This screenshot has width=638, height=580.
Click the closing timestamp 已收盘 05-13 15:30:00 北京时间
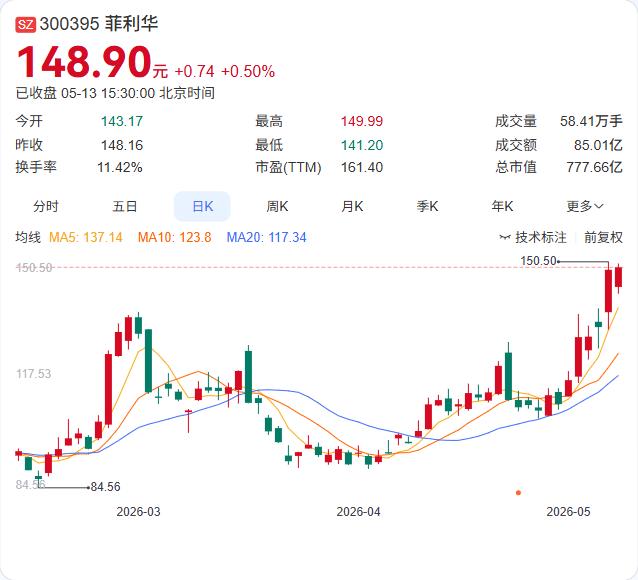coord(115,93)
